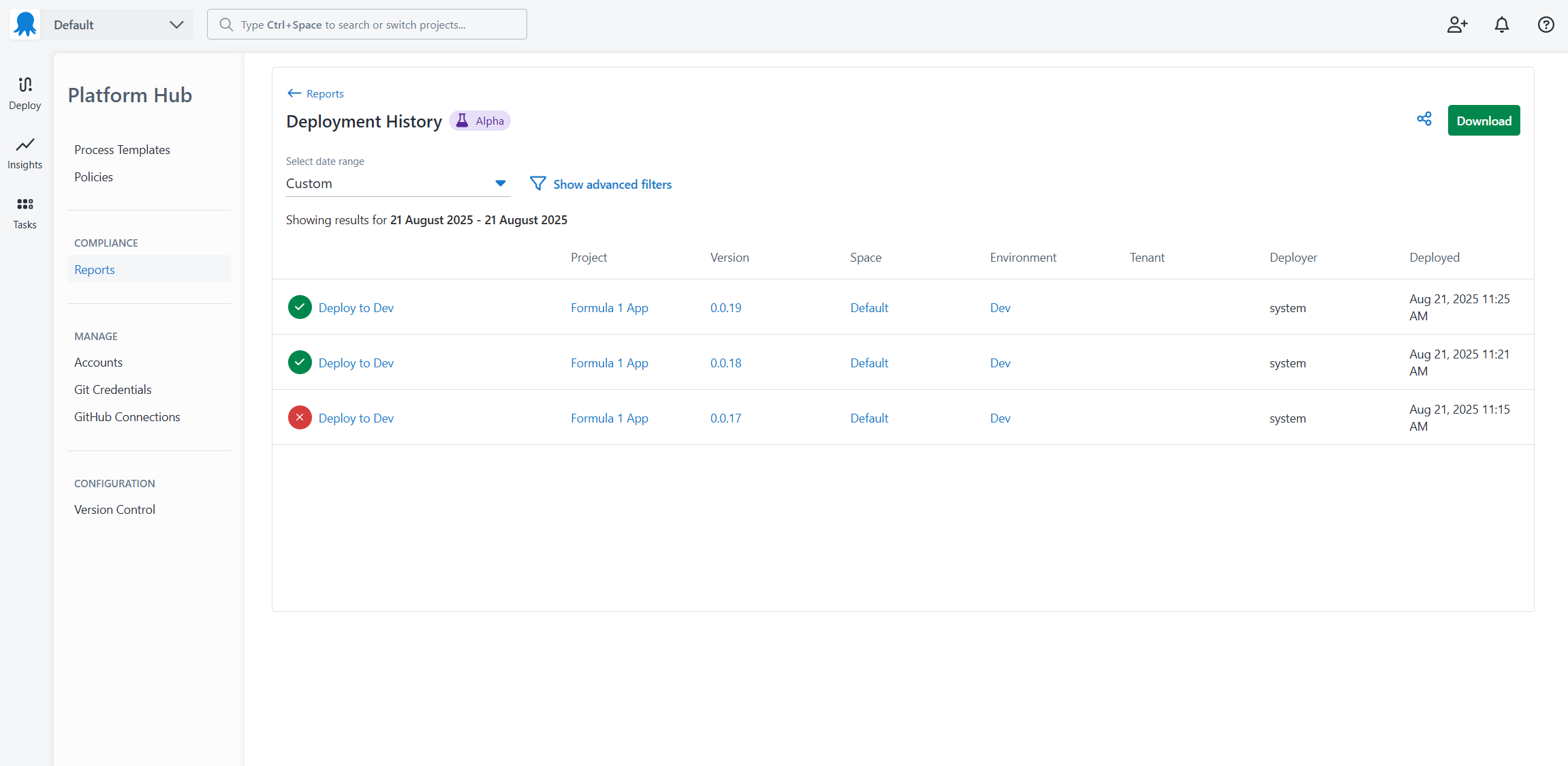The image size is (1568, 766).
Task: Open Dev environment link in 0.0.17 row
Action: pyautogui.click(x=1000, y=418)
